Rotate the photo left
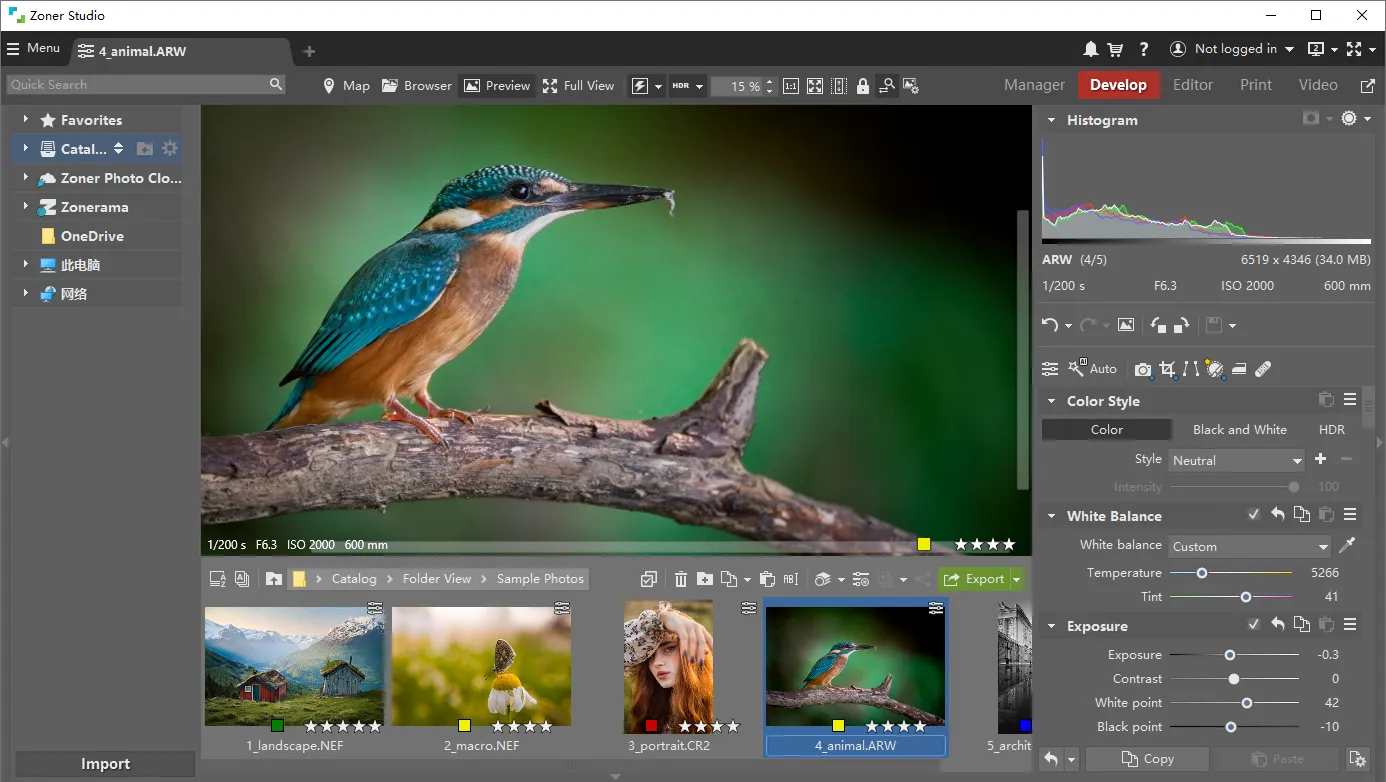 (1158, 325)
